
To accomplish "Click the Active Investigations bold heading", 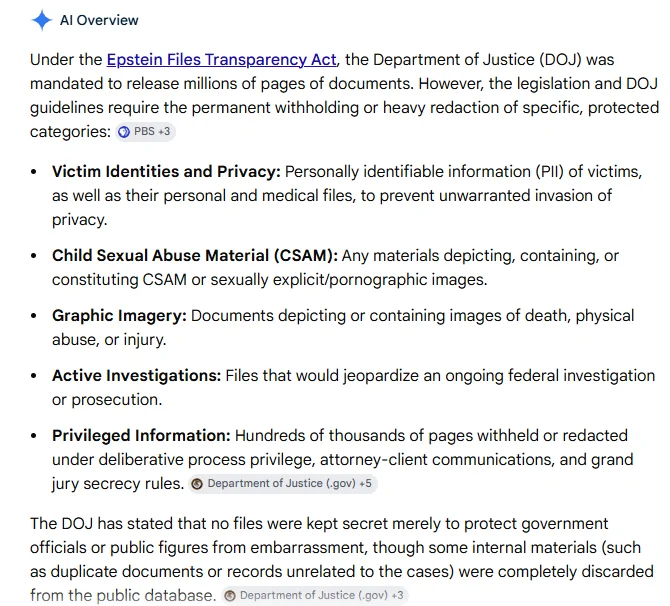I will click(136, 376).
